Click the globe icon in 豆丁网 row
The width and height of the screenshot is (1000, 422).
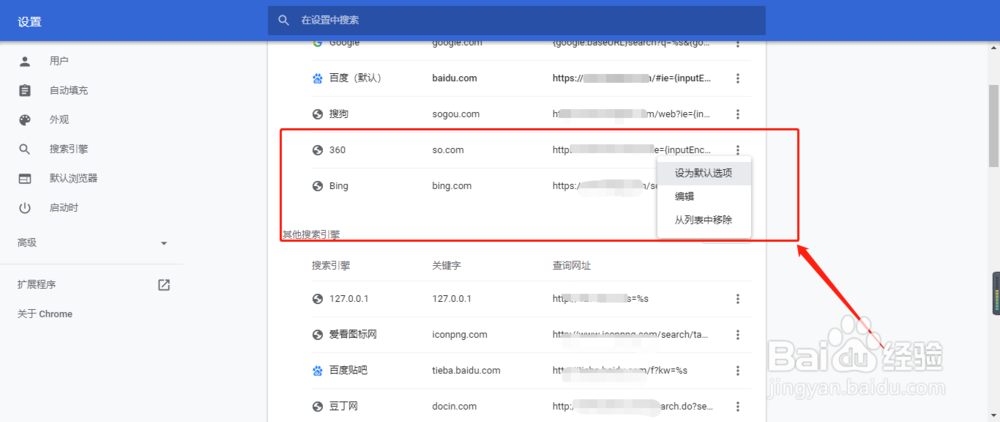[317, 406]
